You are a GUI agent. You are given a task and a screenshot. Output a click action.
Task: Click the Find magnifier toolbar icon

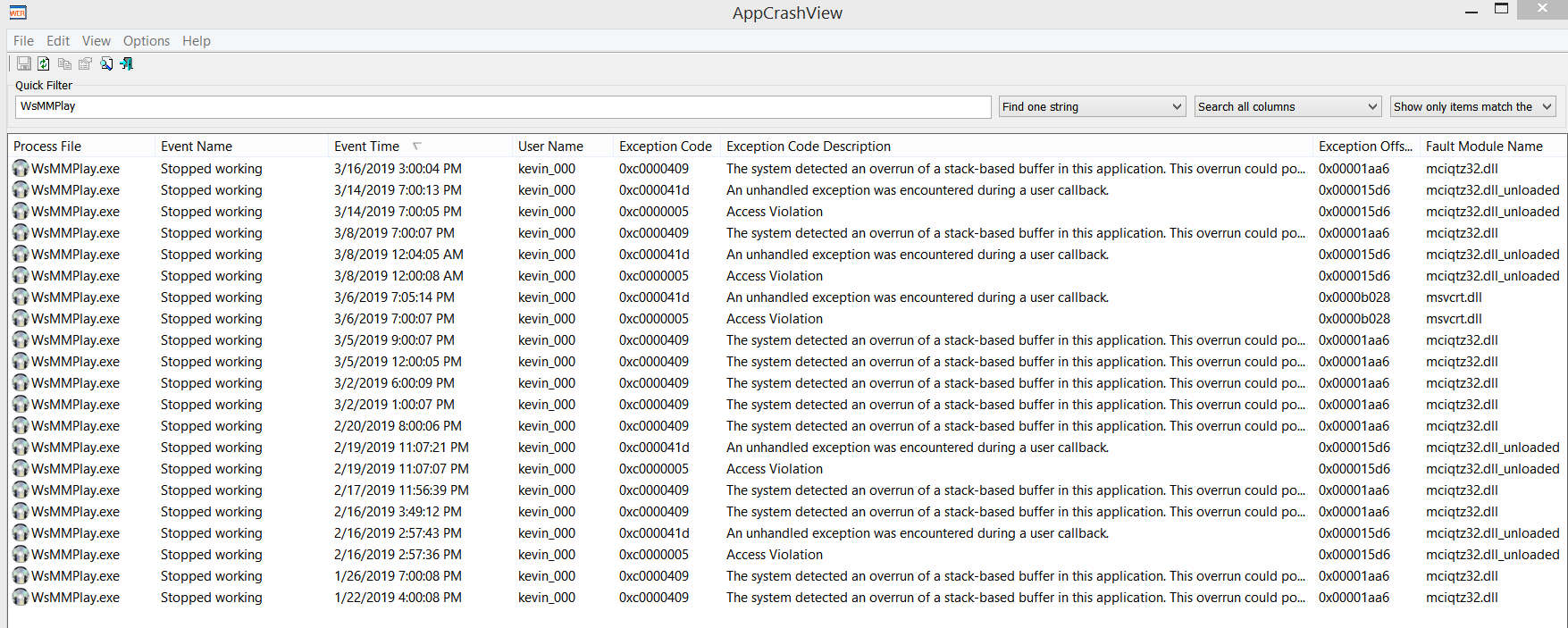point(106,63)
